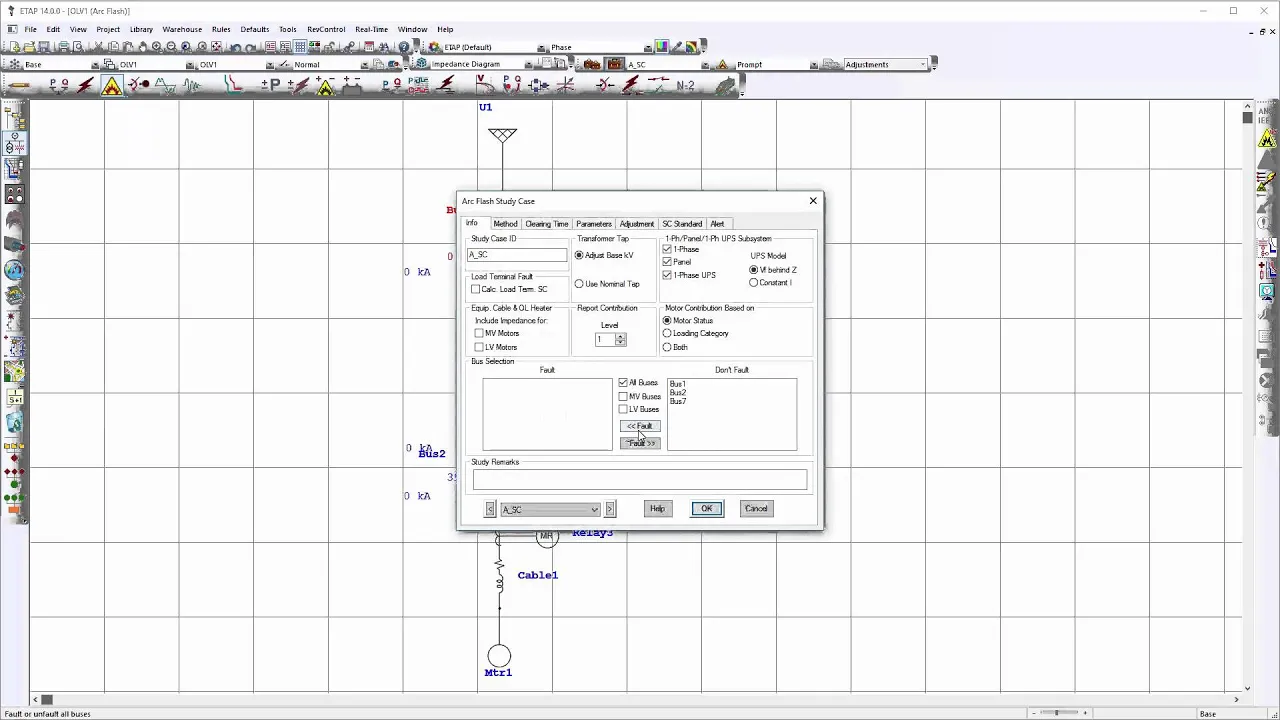Click the Study Remarks text field
This screenshot has width=1280, height=720.
click(640, 480)
